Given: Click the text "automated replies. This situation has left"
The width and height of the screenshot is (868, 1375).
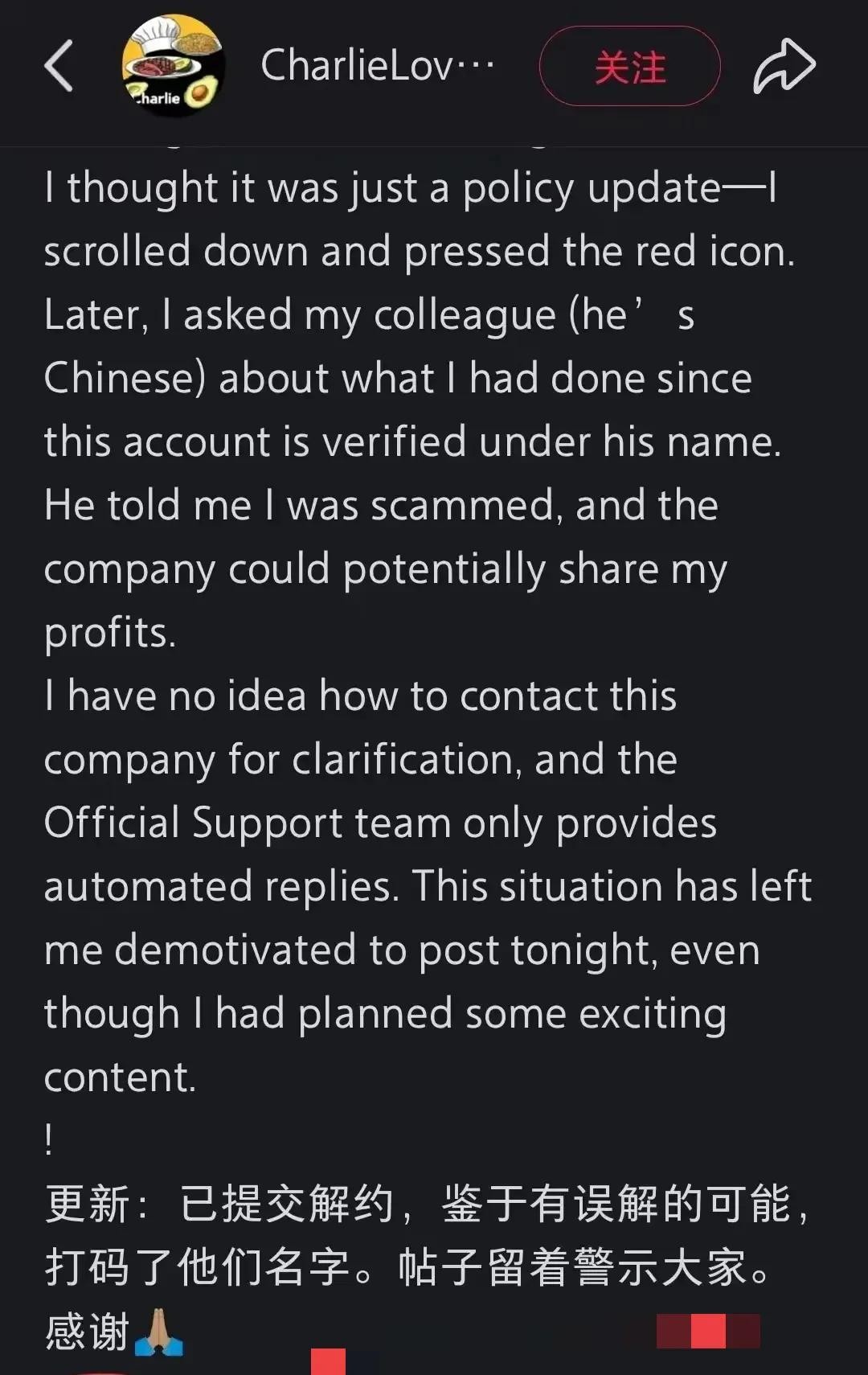Looking at the screenshot, I should click(x=428, y=887).
